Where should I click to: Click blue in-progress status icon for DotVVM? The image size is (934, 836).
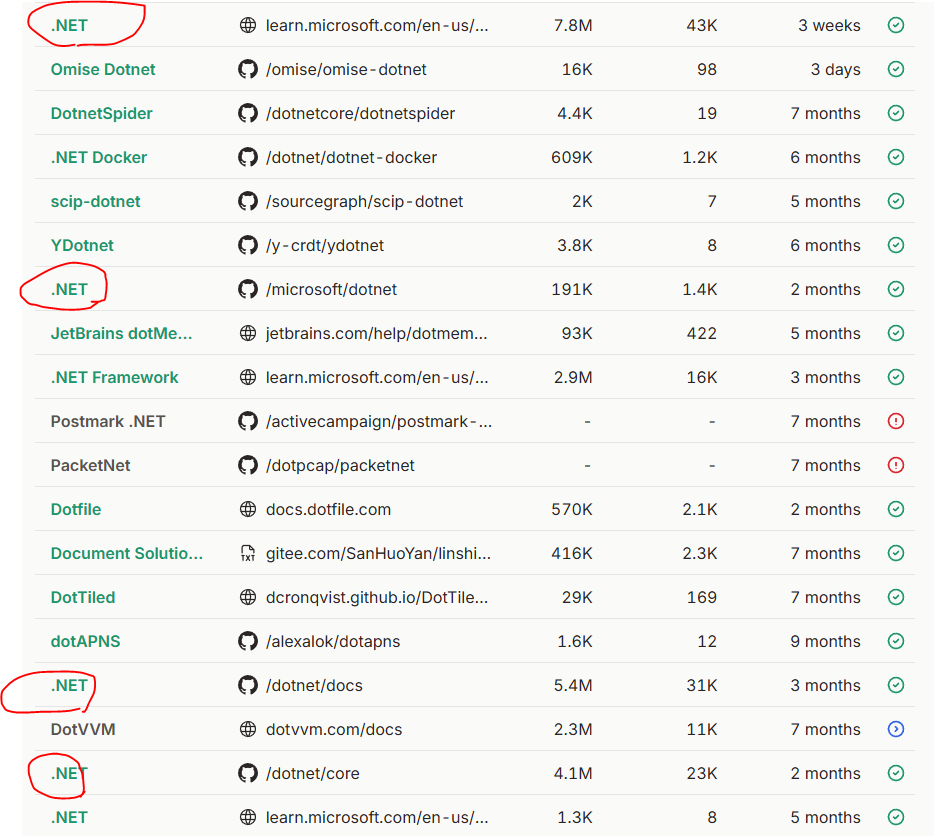[896, 729]
